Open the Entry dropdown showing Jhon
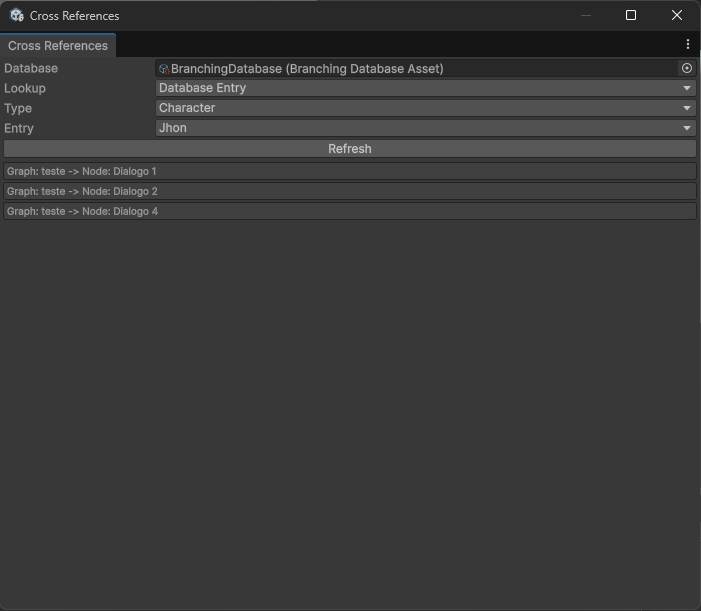 (426, 128)
